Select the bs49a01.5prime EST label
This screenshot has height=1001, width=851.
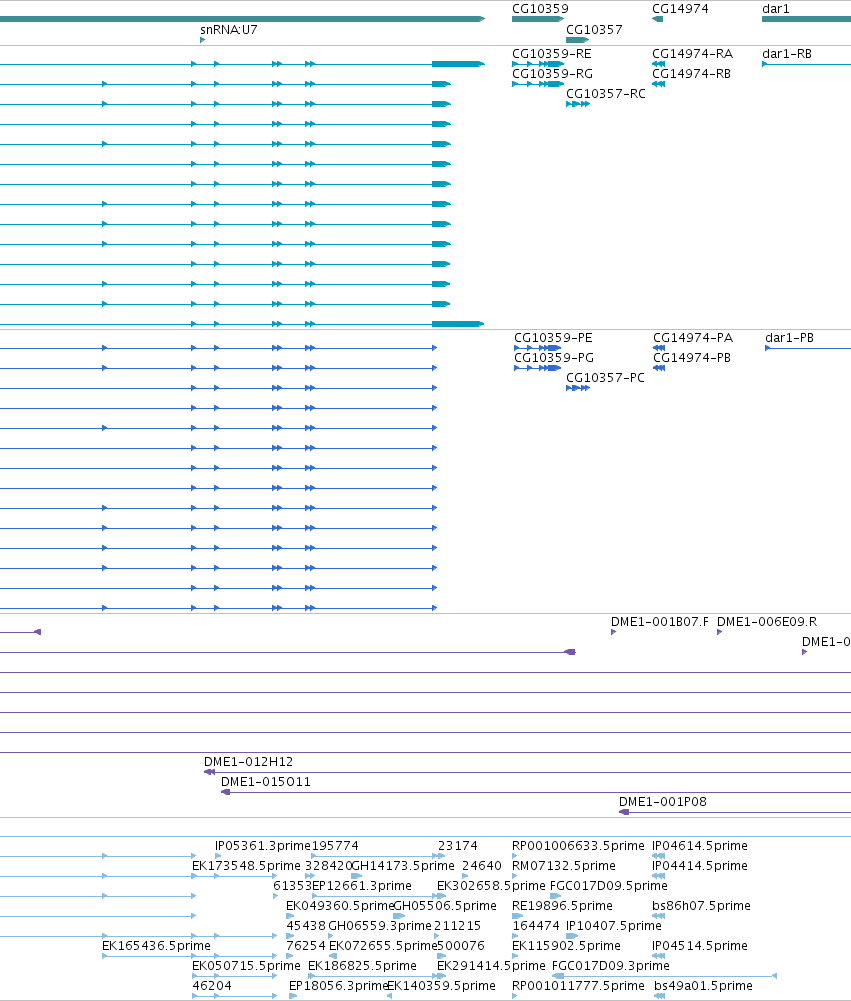[703, 986]
